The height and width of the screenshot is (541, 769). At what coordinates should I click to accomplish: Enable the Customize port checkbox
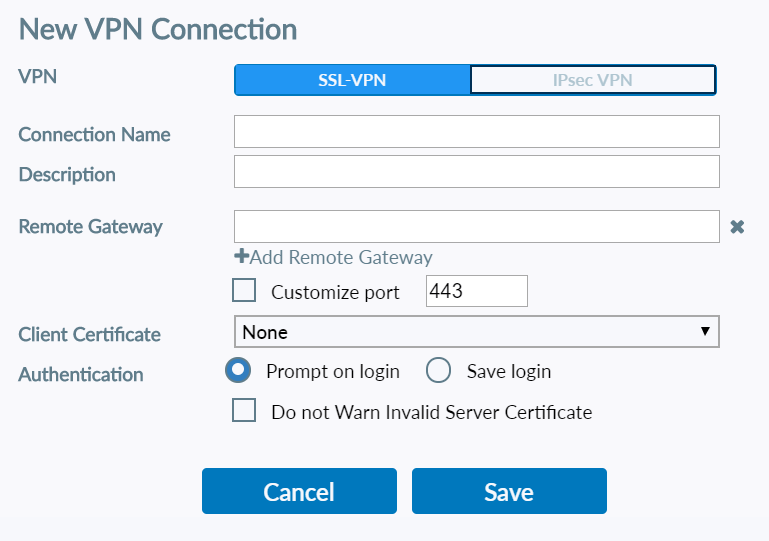click(x=244, y=291)
